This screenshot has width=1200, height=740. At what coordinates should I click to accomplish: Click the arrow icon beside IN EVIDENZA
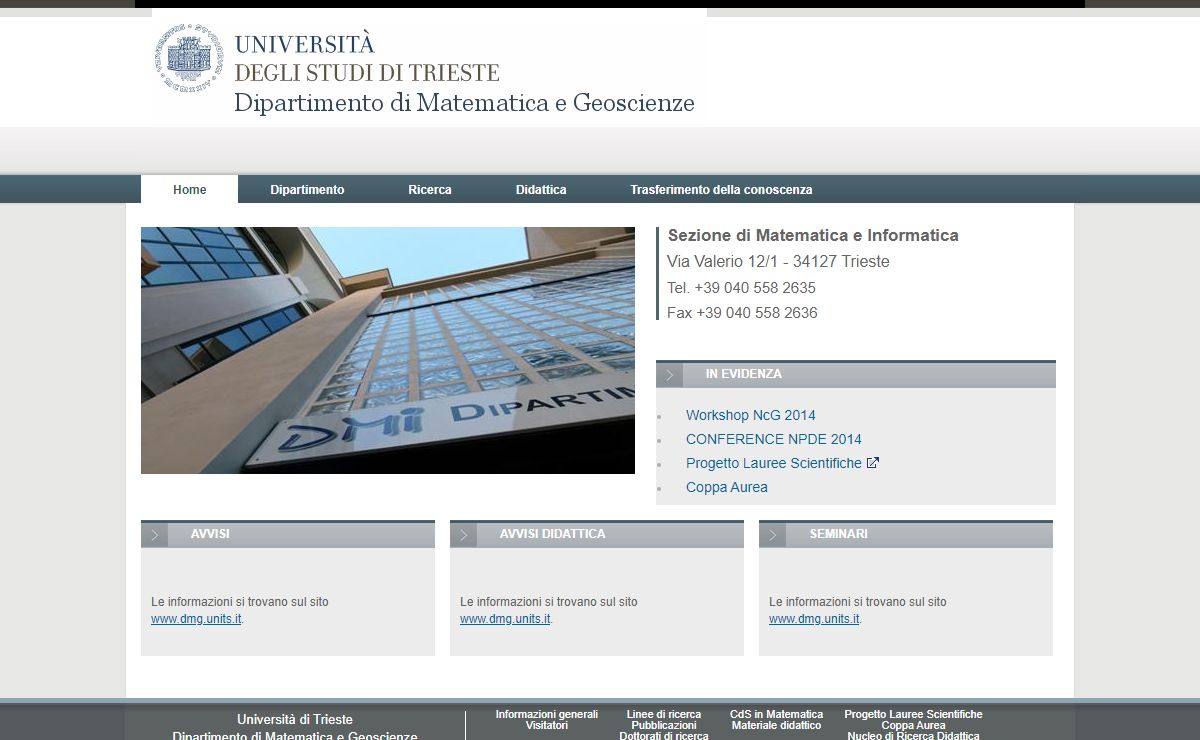tap(670, 375)
